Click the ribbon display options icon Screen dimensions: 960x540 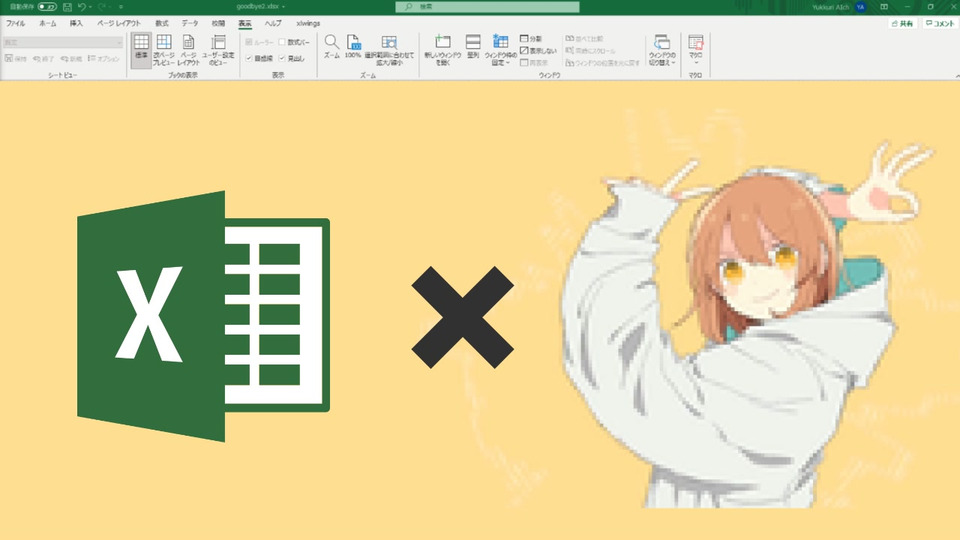point(884,7)
